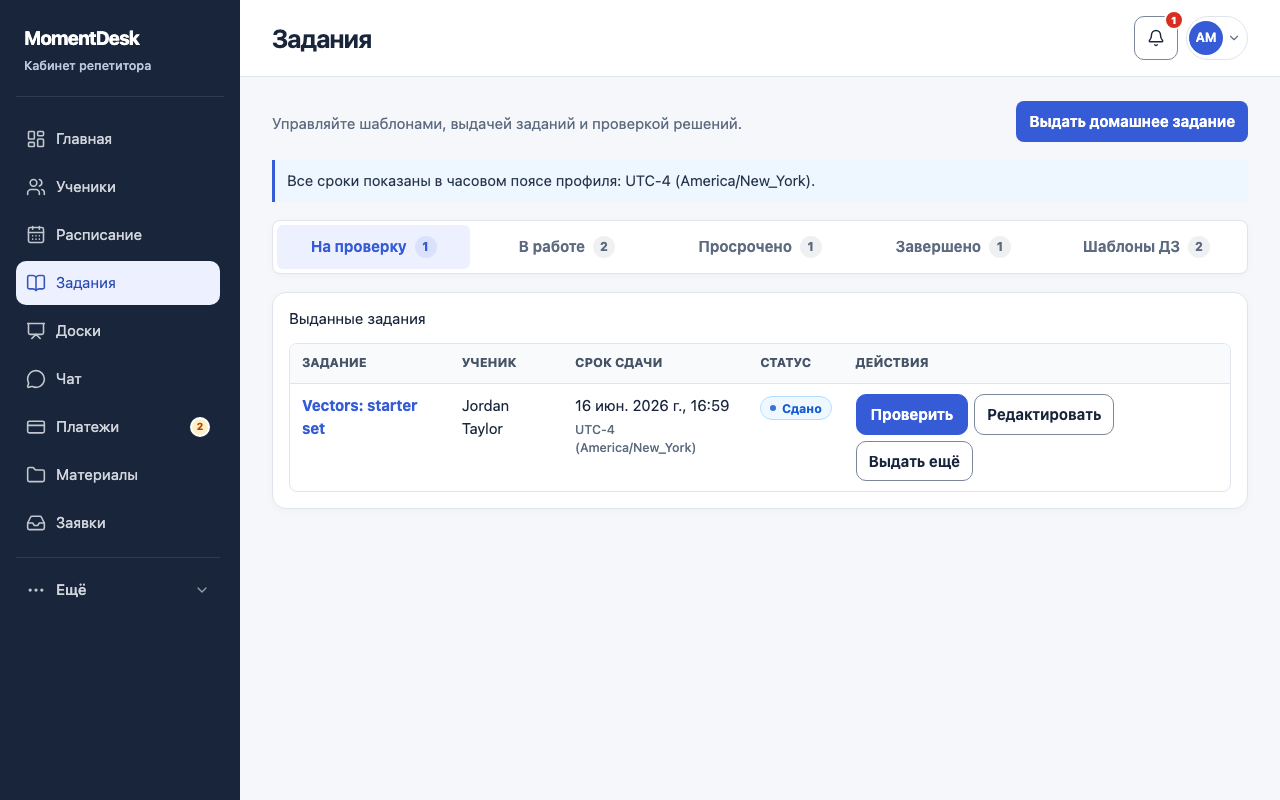The image size is (1280, 800).
Task: Click the Задания open-book icon
Action: coord(36,283)
